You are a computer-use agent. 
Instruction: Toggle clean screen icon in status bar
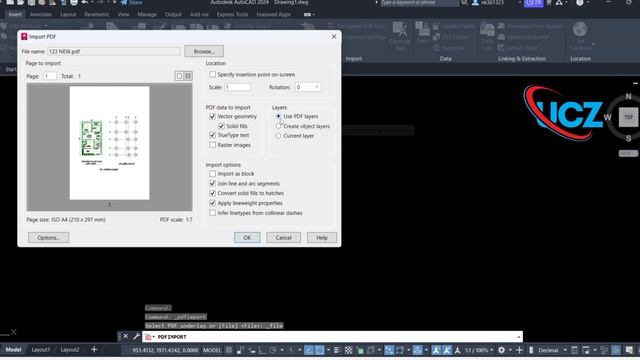(x=629, y=350)
